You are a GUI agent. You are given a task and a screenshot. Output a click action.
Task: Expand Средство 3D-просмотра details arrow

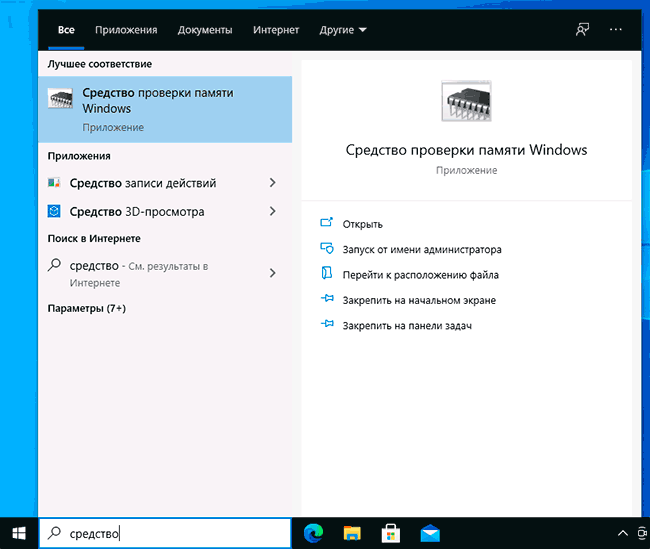(272, 211)
